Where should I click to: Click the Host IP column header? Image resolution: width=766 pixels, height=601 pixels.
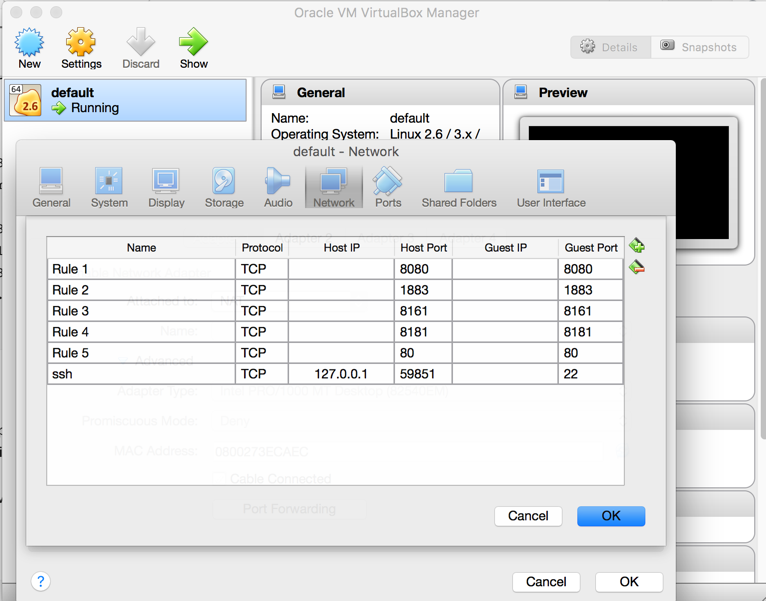[x=341, y=248]
